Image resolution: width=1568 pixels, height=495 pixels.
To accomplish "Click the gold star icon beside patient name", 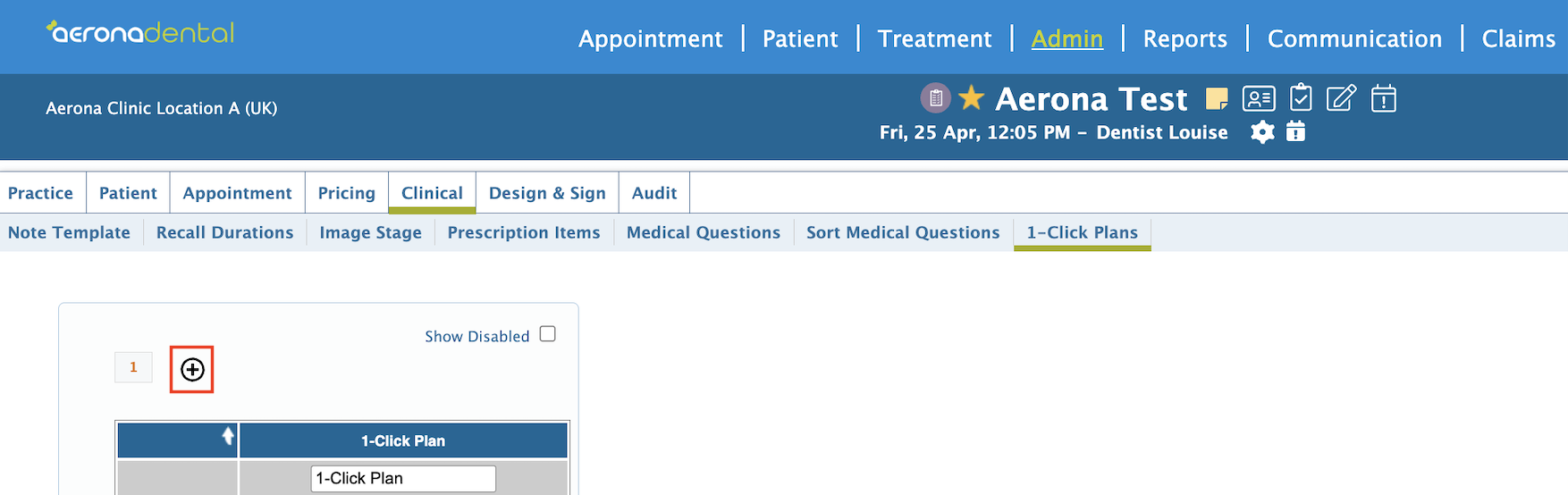I will click(971, 97).
